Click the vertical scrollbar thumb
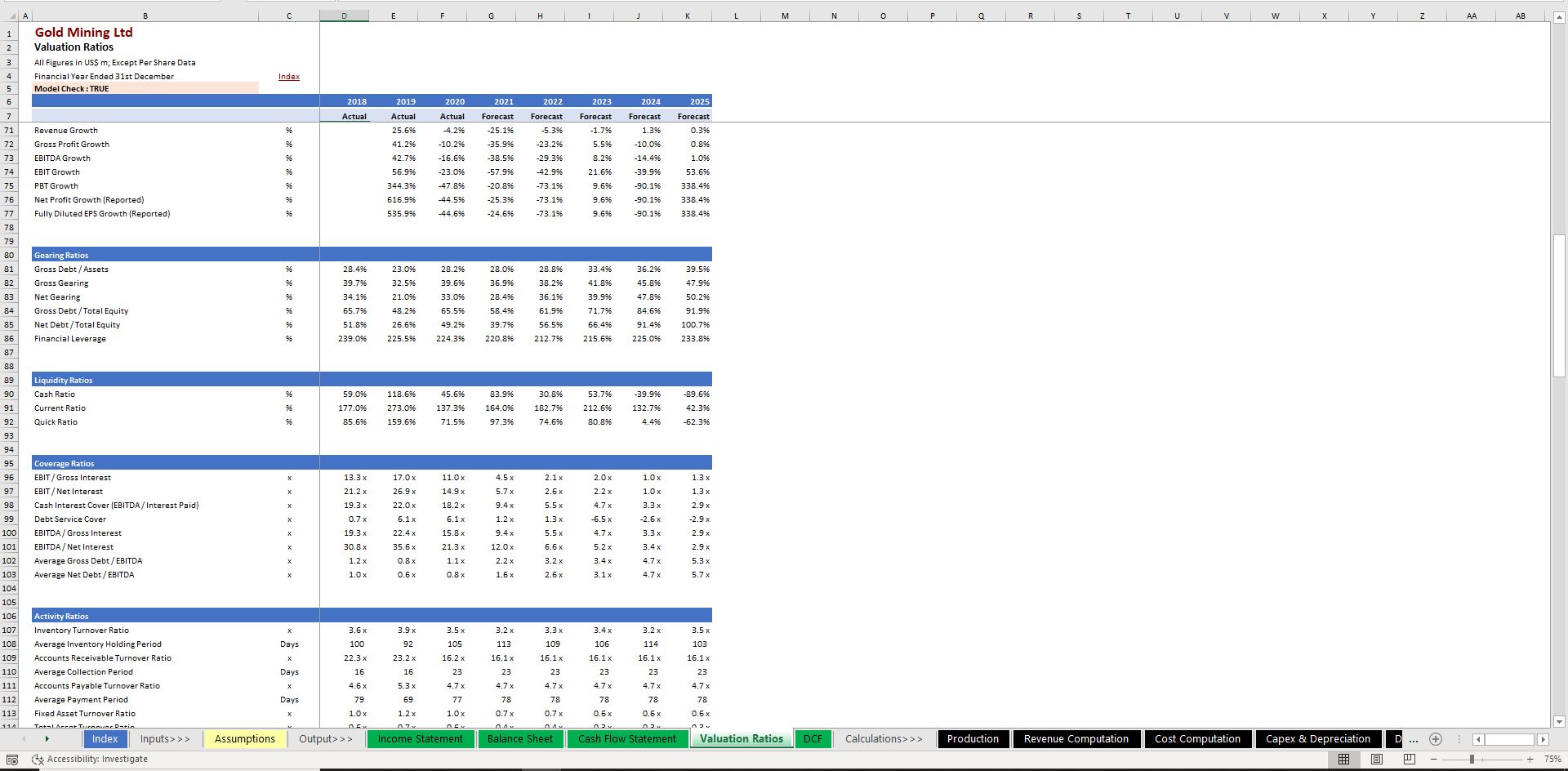 [x=1558, y=305]
